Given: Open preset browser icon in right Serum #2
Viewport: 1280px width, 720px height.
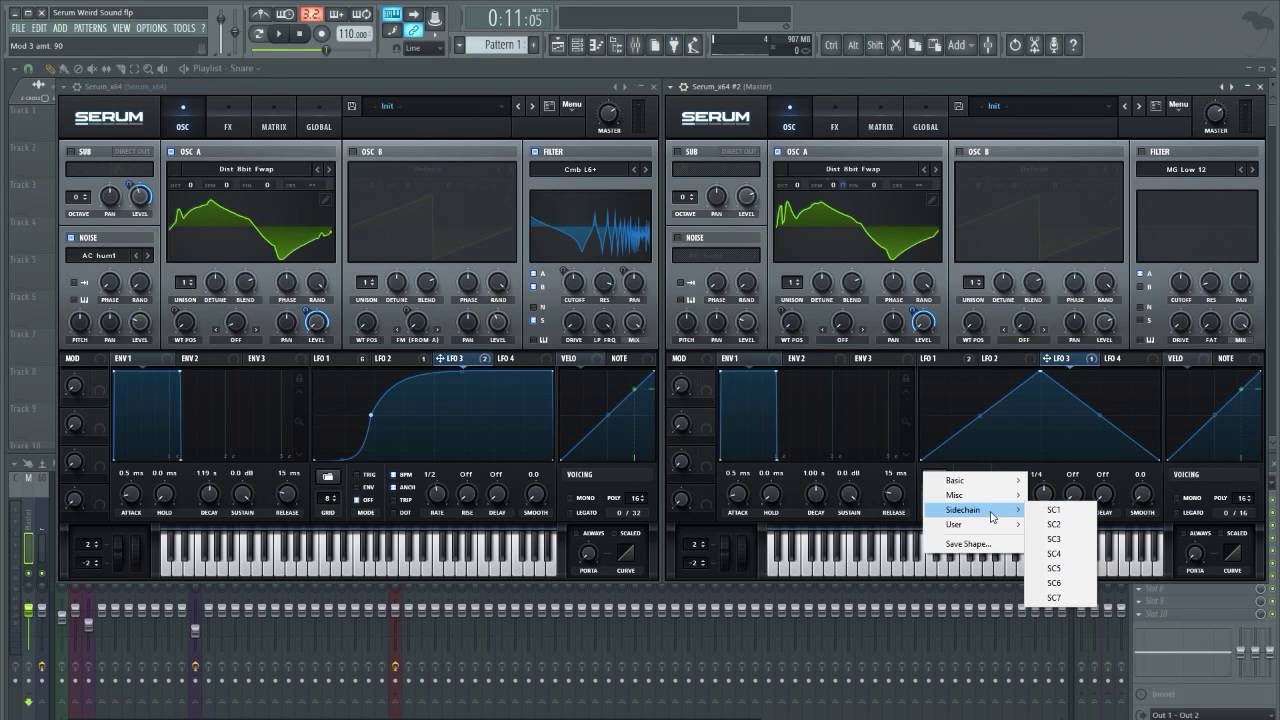Looking at the screenshot, I should (x=1157, y=106).
